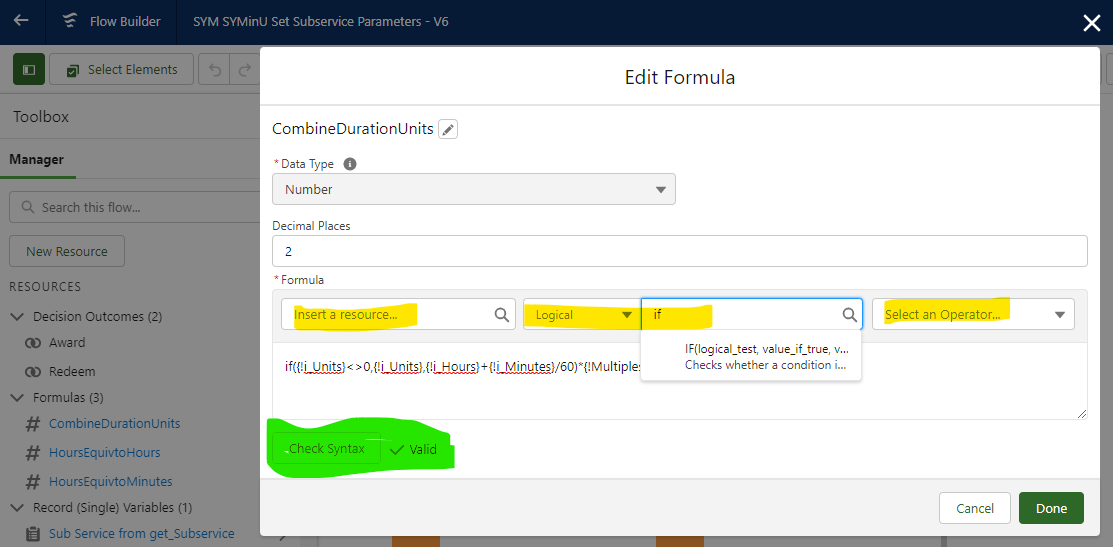Open the Select an Operator dropdown
Image resolution: width=1113 pixels, height=547 pixels.
973,314
